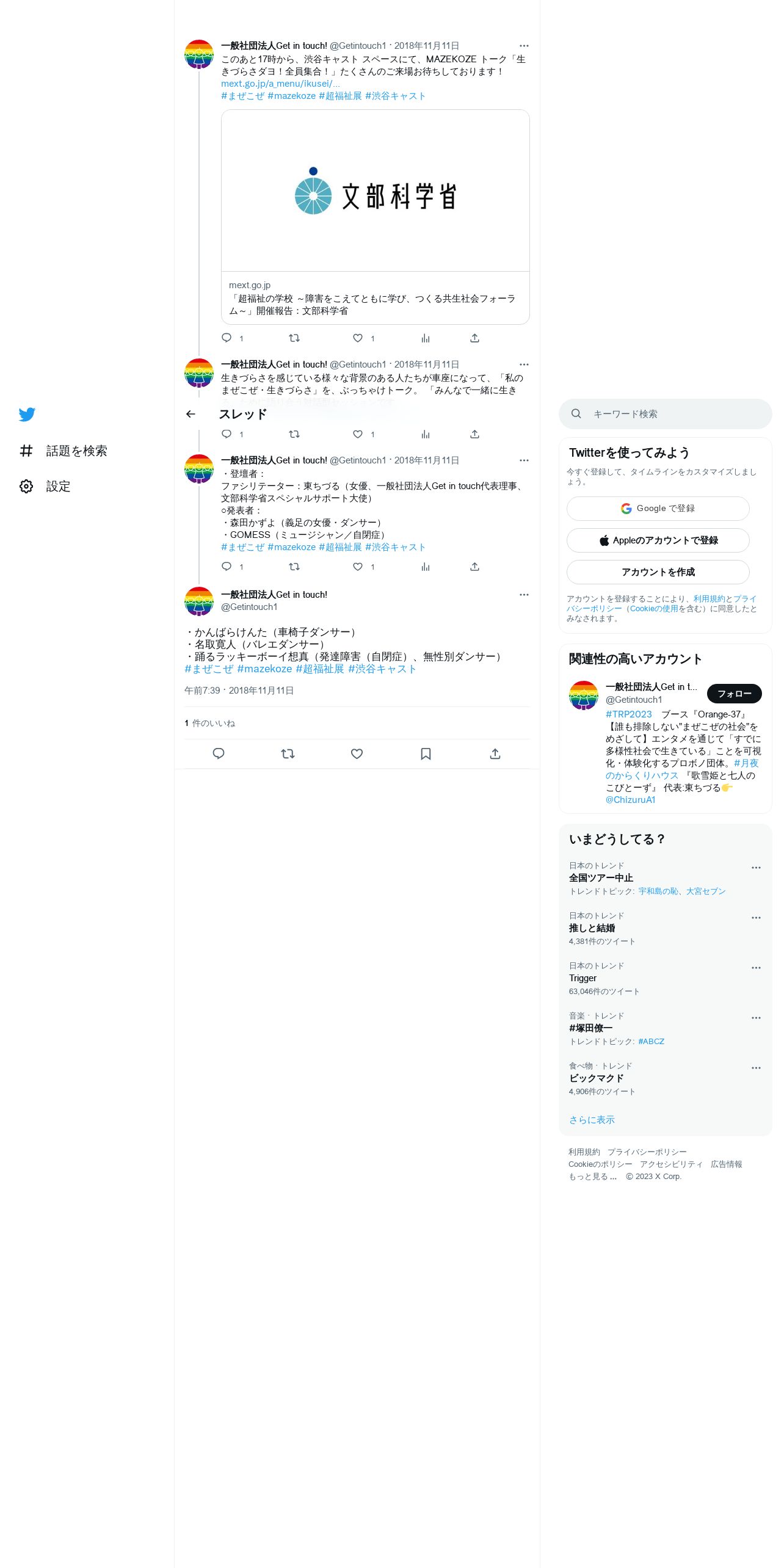Screen dimensions: 784x1568
Task: Open more options on the main tweet
Action: (524, 595)
